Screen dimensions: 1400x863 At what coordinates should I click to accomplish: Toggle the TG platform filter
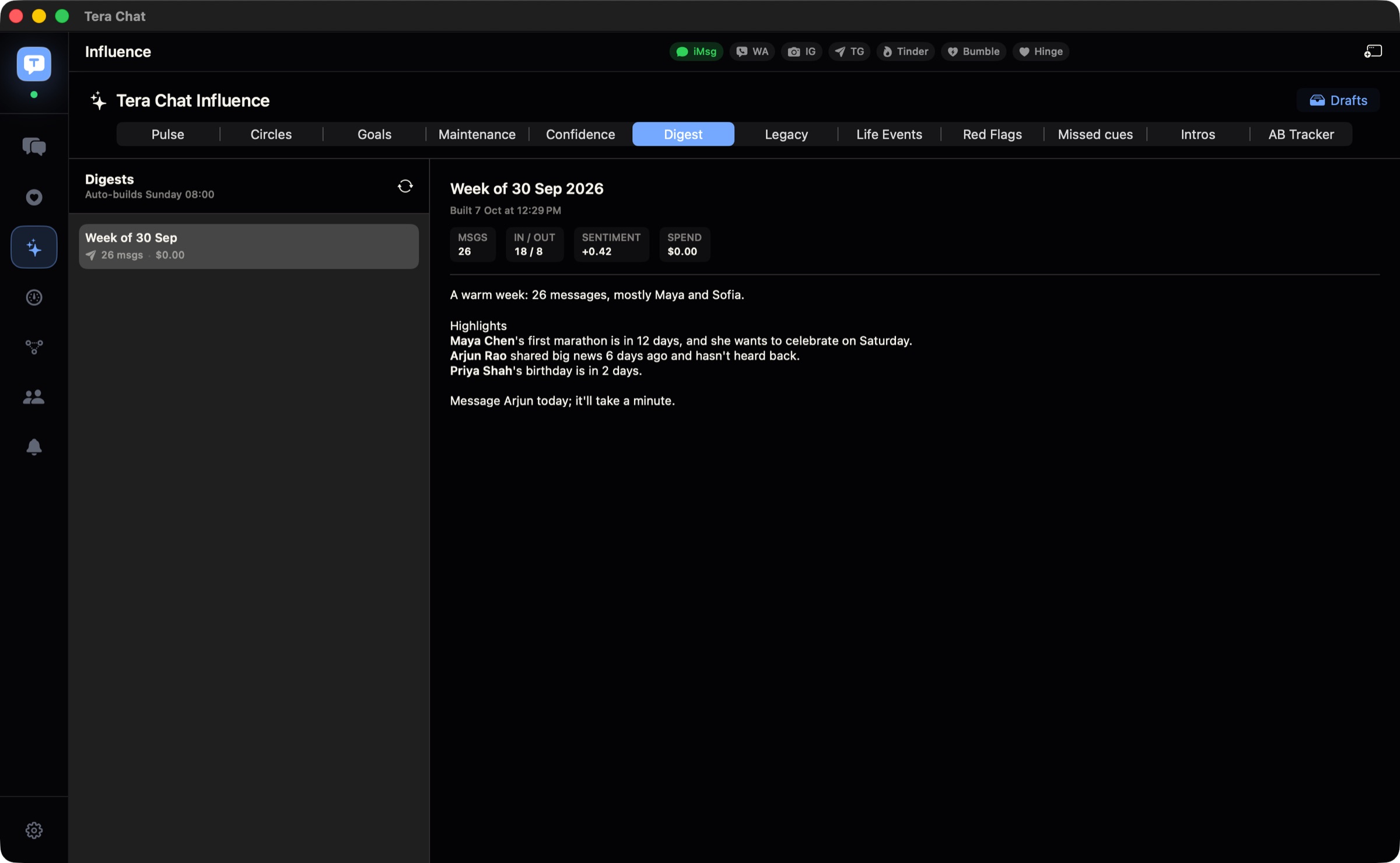coord(849,51)
